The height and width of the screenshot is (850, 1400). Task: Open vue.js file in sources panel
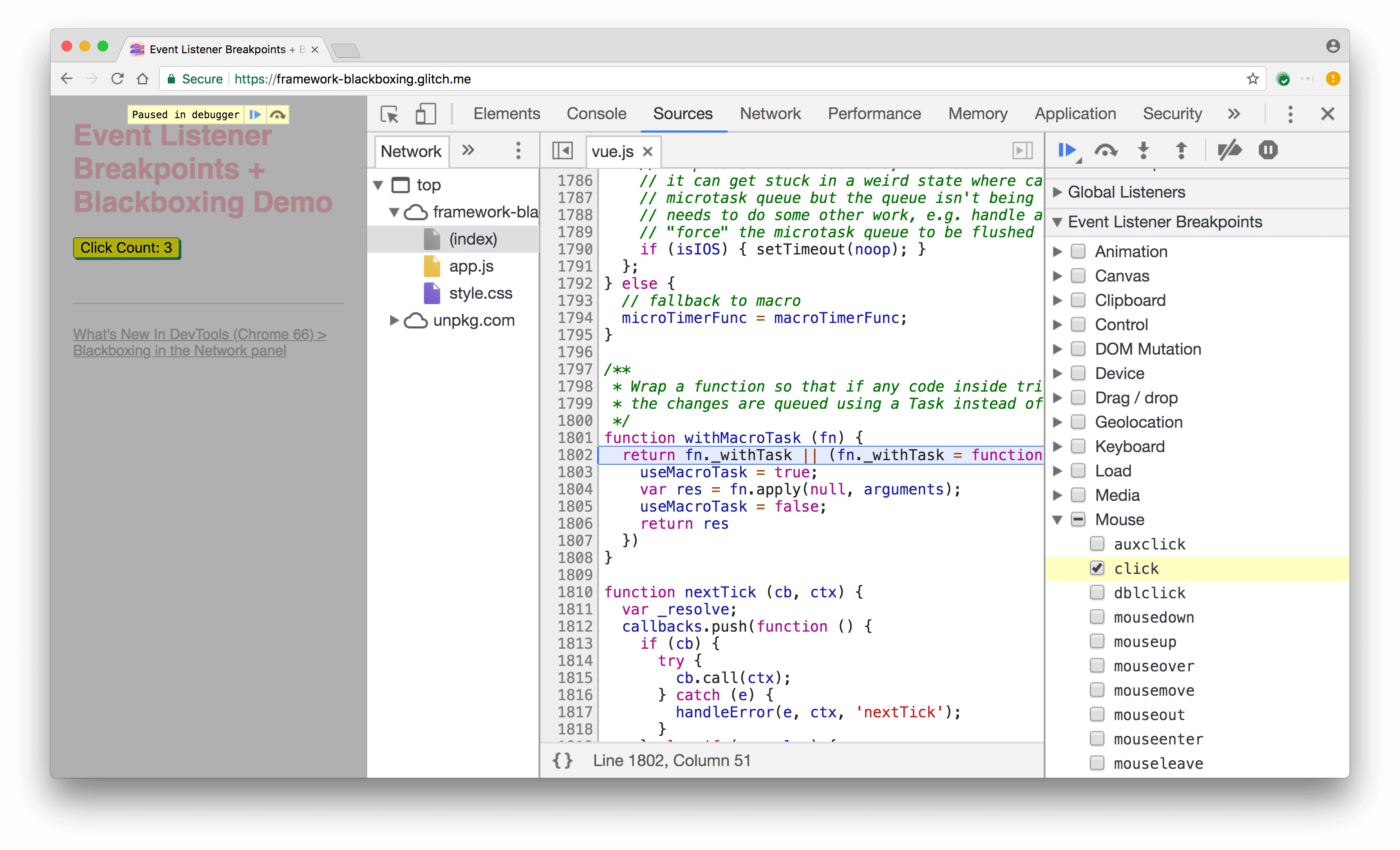tap(611, 151)
